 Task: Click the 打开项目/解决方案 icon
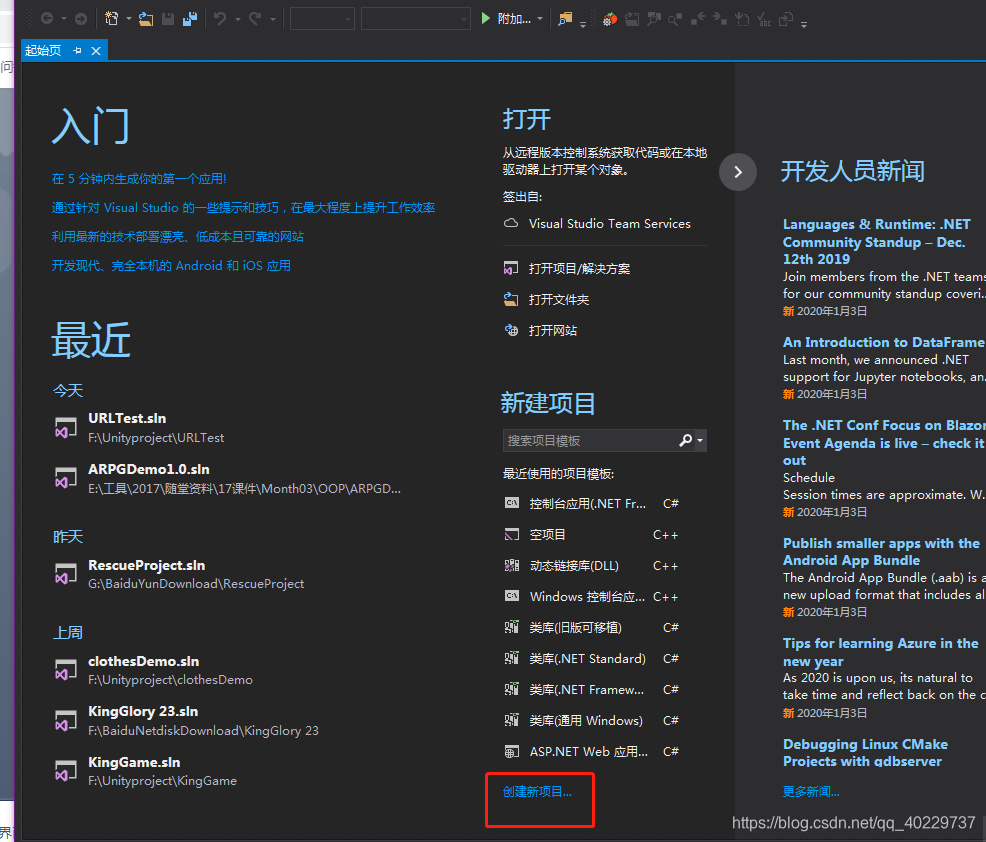tap(511, 269)
